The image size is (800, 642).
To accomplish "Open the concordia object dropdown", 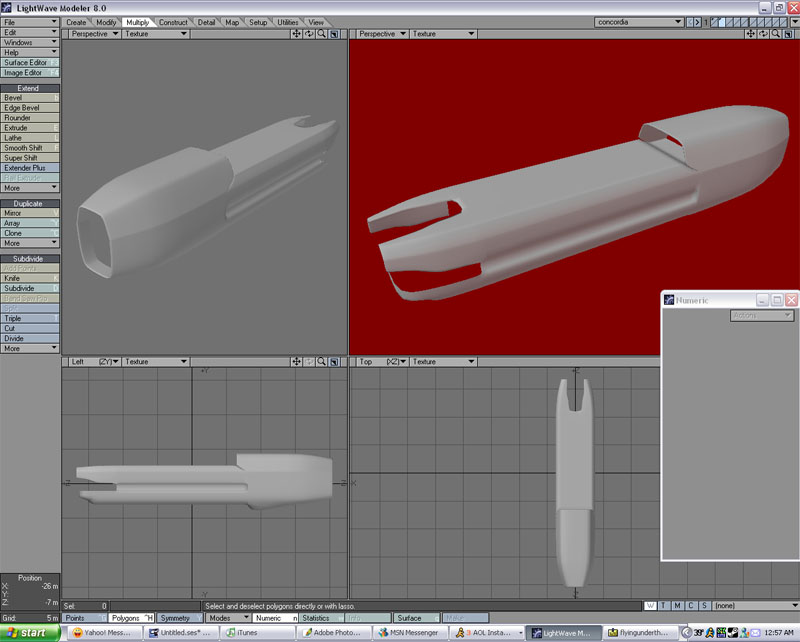I will (639, 21).
